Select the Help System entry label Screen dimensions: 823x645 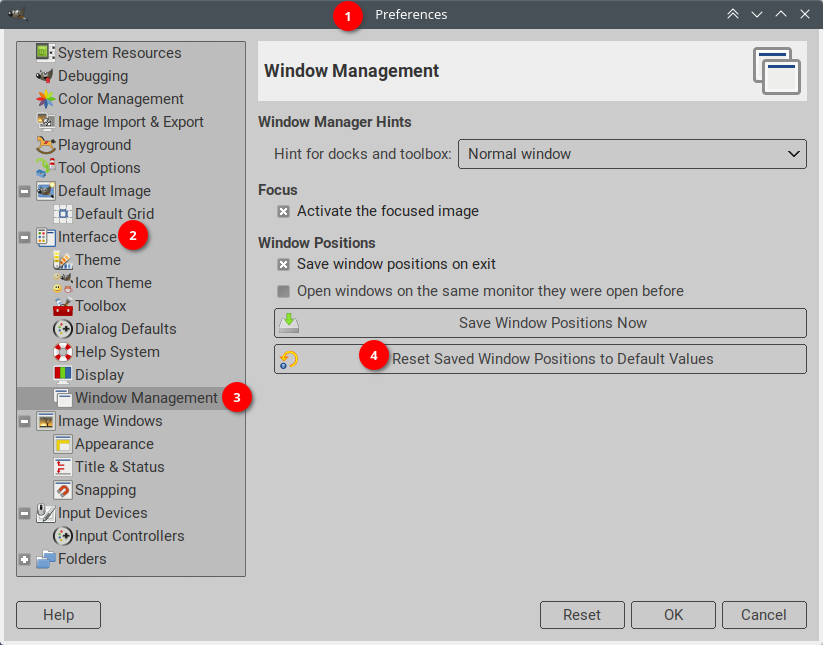click(117, 352)
